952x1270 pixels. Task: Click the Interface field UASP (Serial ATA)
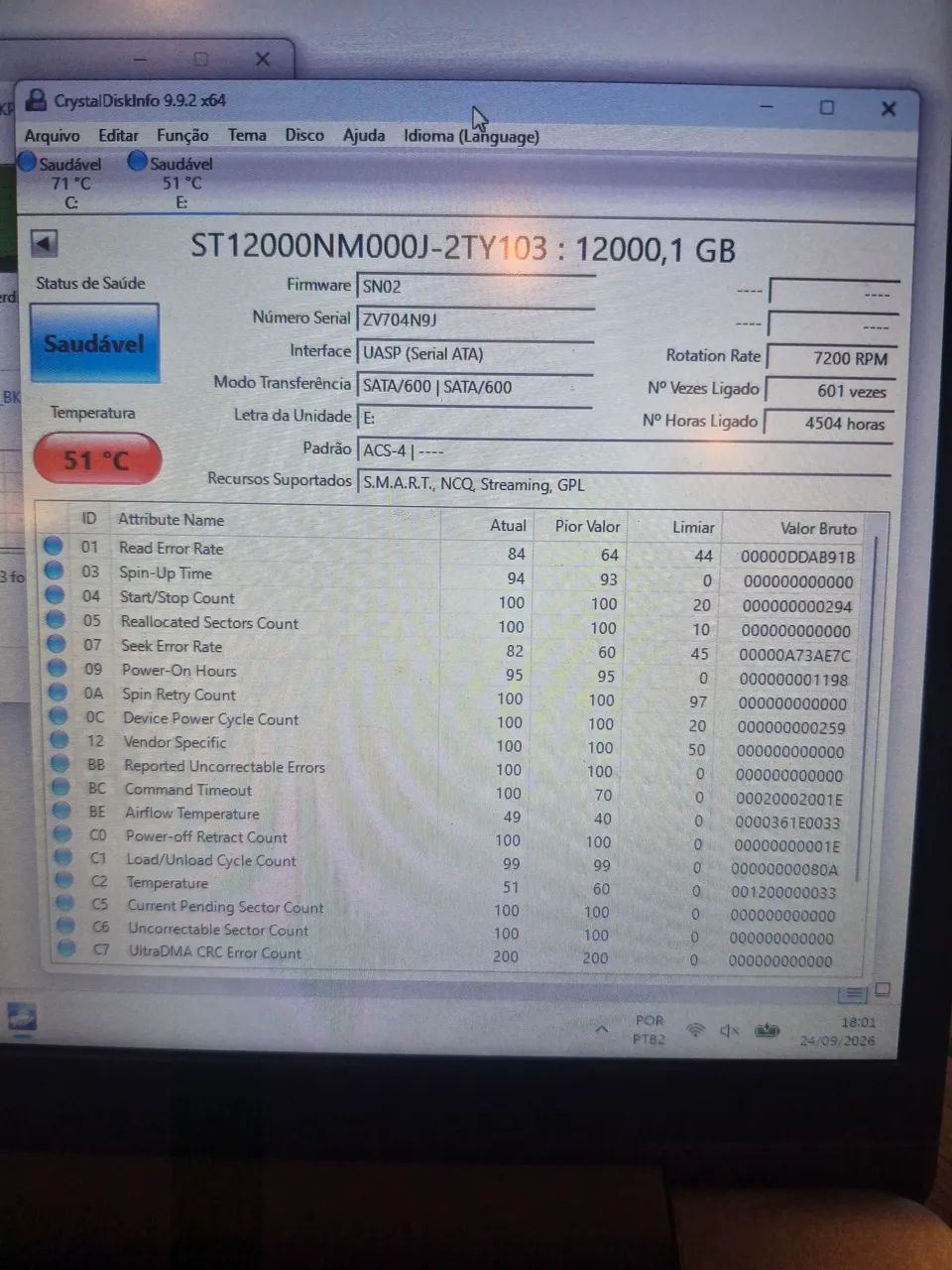point(475,353)
